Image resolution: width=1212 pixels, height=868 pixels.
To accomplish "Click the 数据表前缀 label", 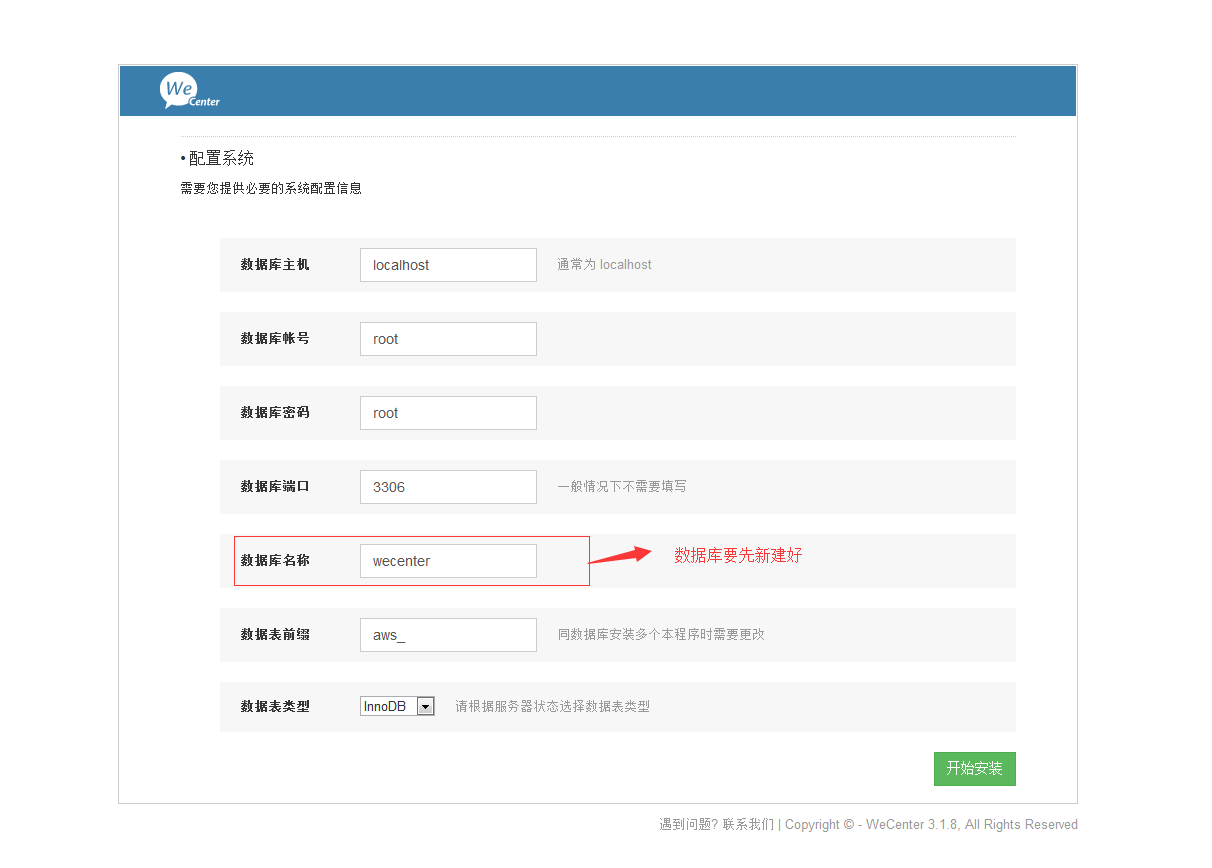I will 275,635.
